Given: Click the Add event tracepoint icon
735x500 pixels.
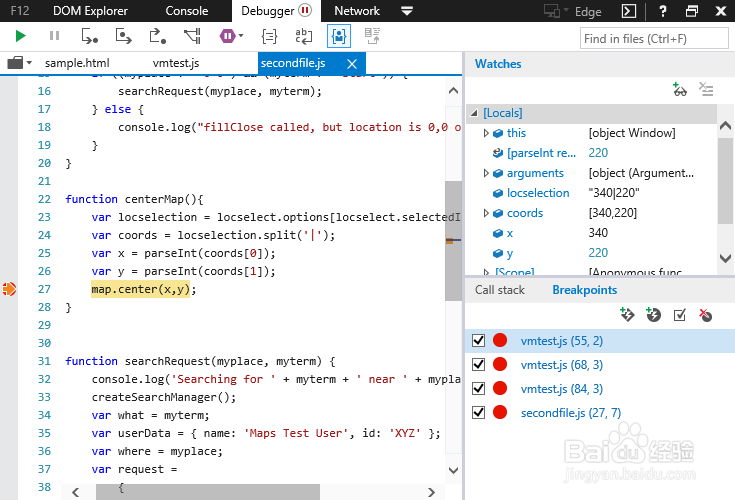Looking at the screenshot, I should pyautogui.click(x=653, y=314).
